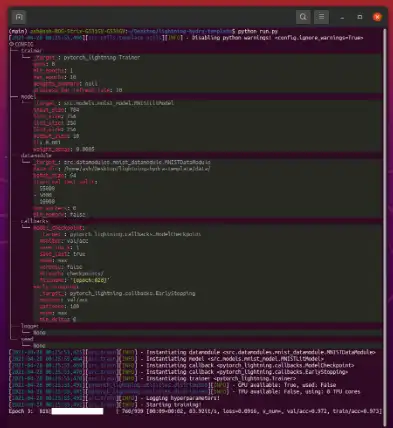Click the MNISTLitModel target line
The height and width of the screenshot is (428, 393).
[x=104, y=103]
